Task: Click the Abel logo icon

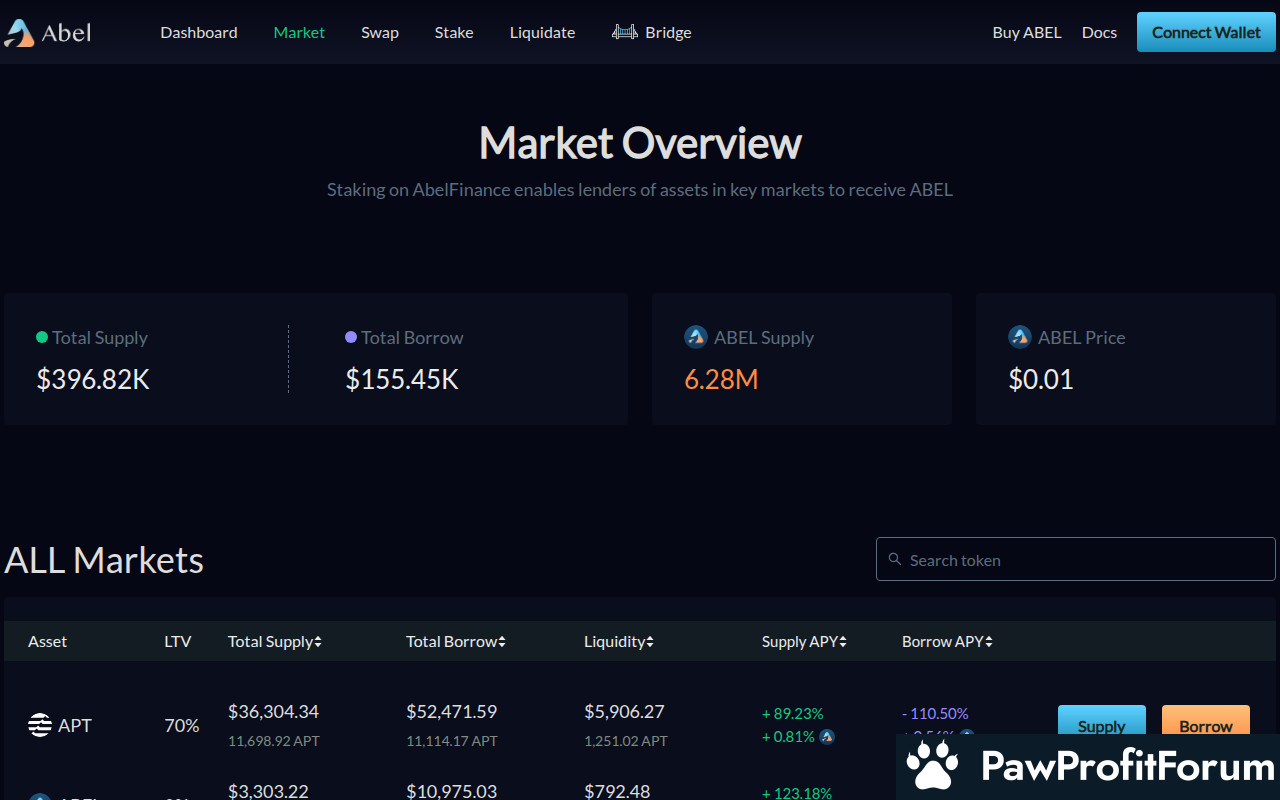Action: (19, 33)
